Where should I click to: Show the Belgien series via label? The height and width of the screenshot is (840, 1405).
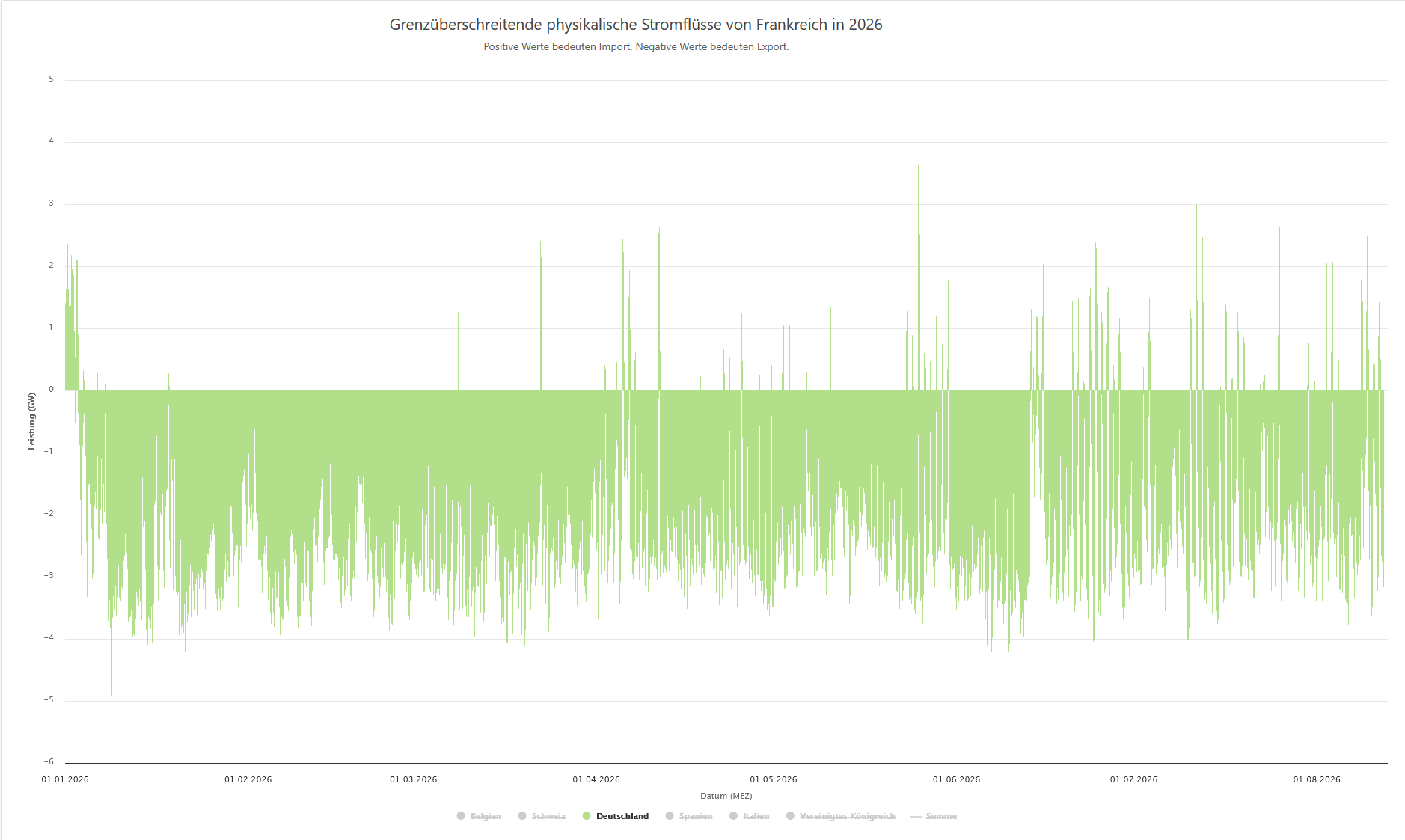(x=486, y=816)
